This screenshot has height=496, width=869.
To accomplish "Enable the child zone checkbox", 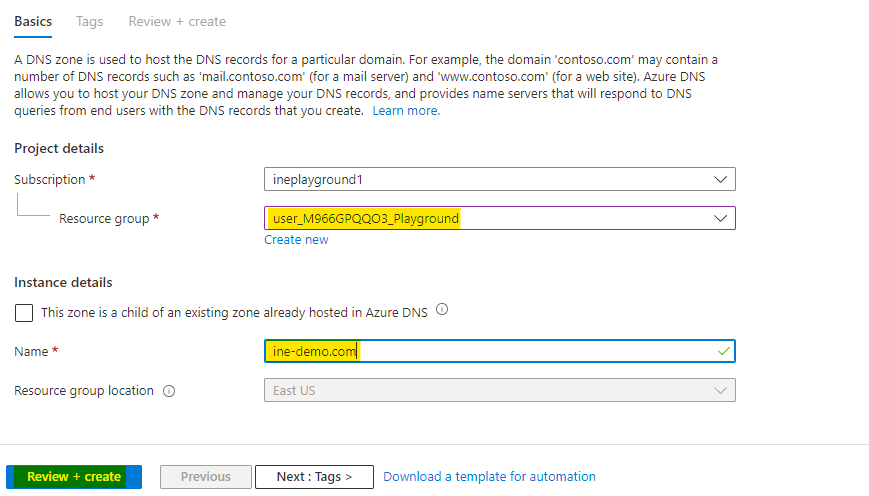I will click(x=24, y=313).
